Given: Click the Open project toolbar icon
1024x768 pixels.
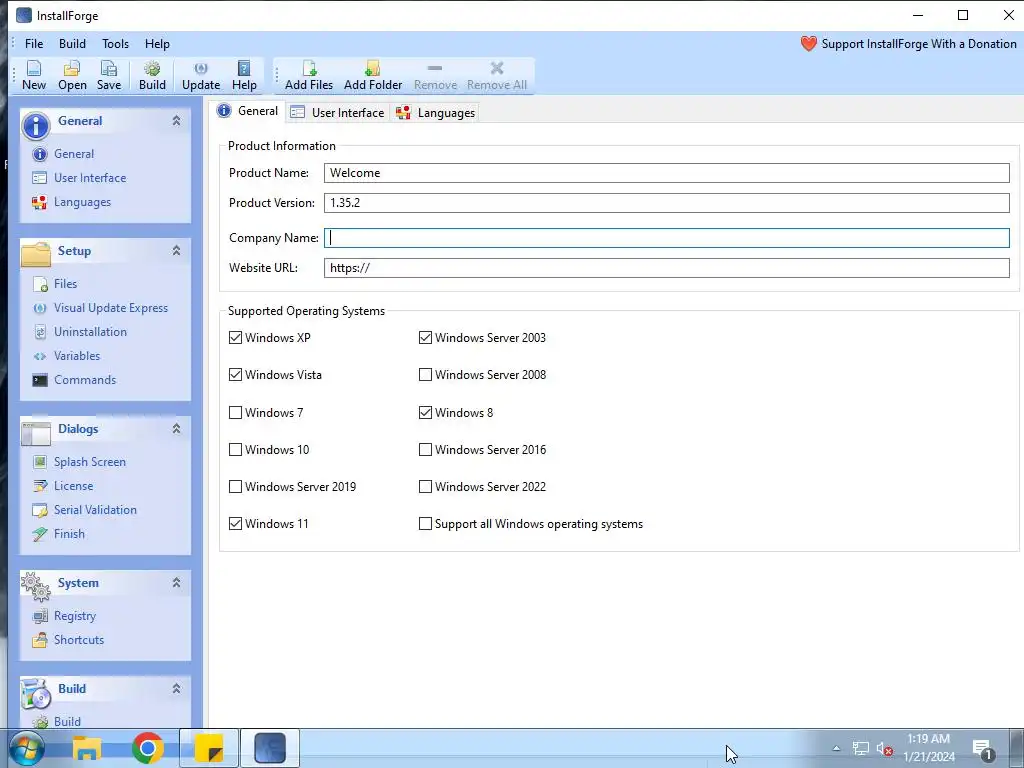Looking at the screenshot, I should click(x=72, y=76).
